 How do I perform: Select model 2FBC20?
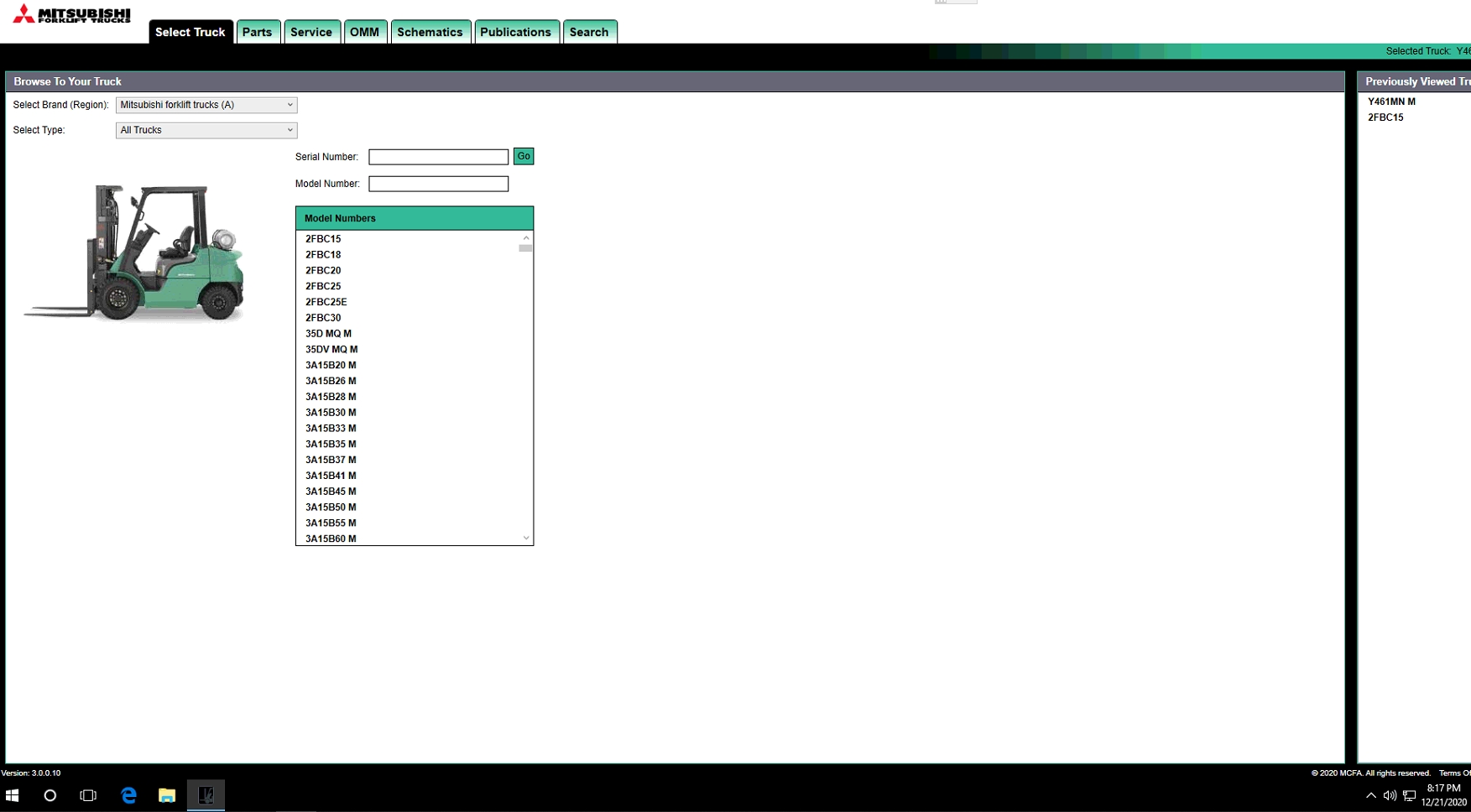(323, 271)
